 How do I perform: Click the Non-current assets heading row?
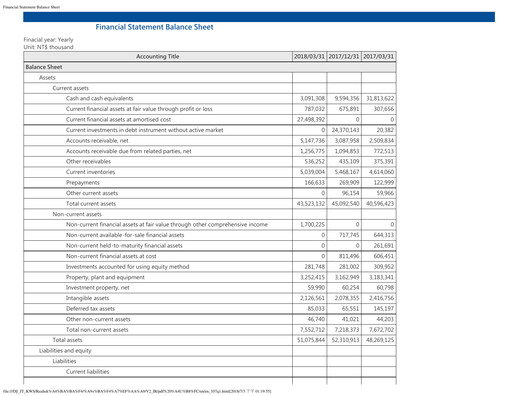tap(77, 214)
